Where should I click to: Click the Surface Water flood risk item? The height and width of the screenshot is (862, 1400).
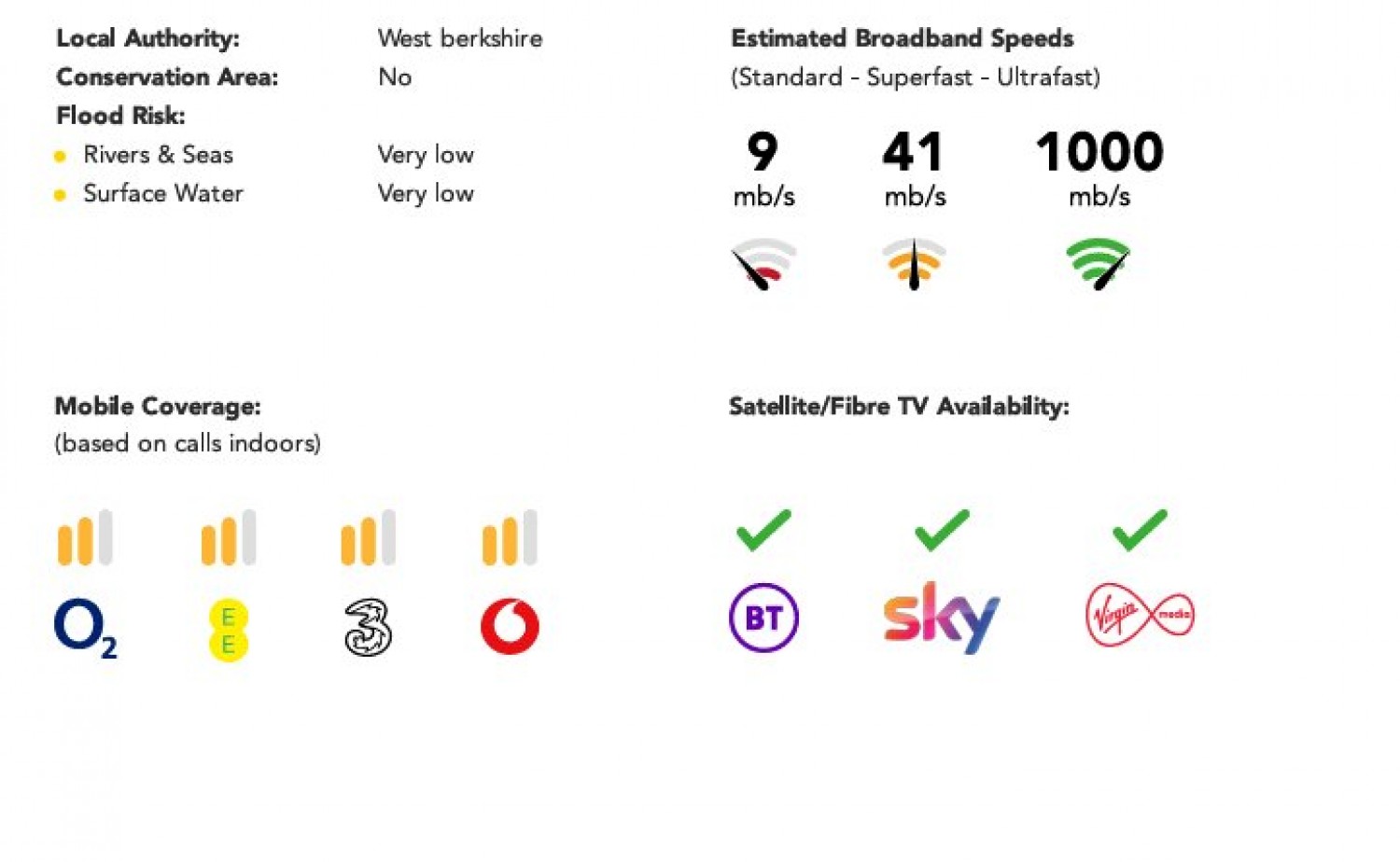(x=163, y=193)
